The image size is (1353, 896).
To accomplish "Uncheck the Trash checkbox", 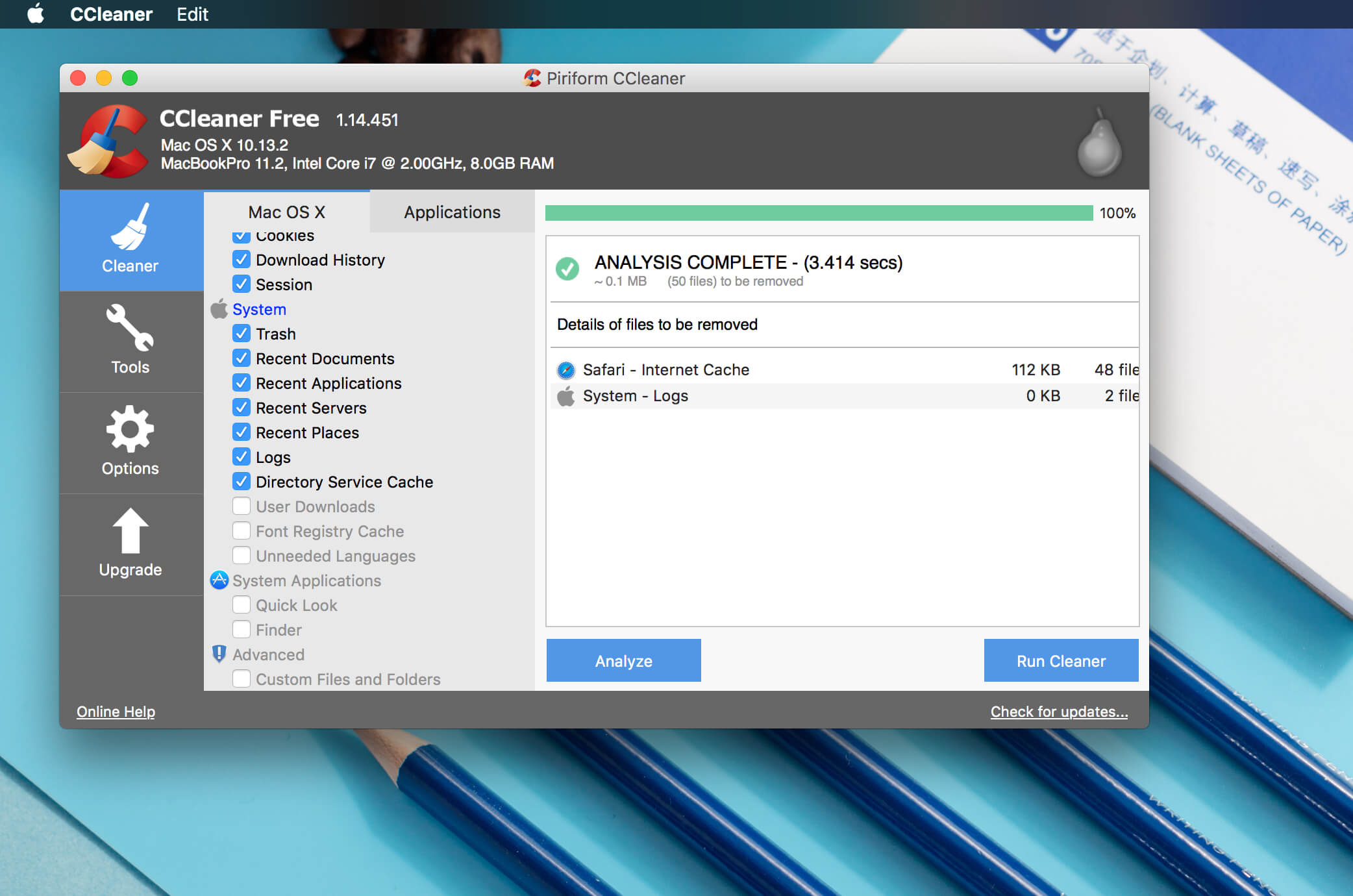I will tap(242, 333).
